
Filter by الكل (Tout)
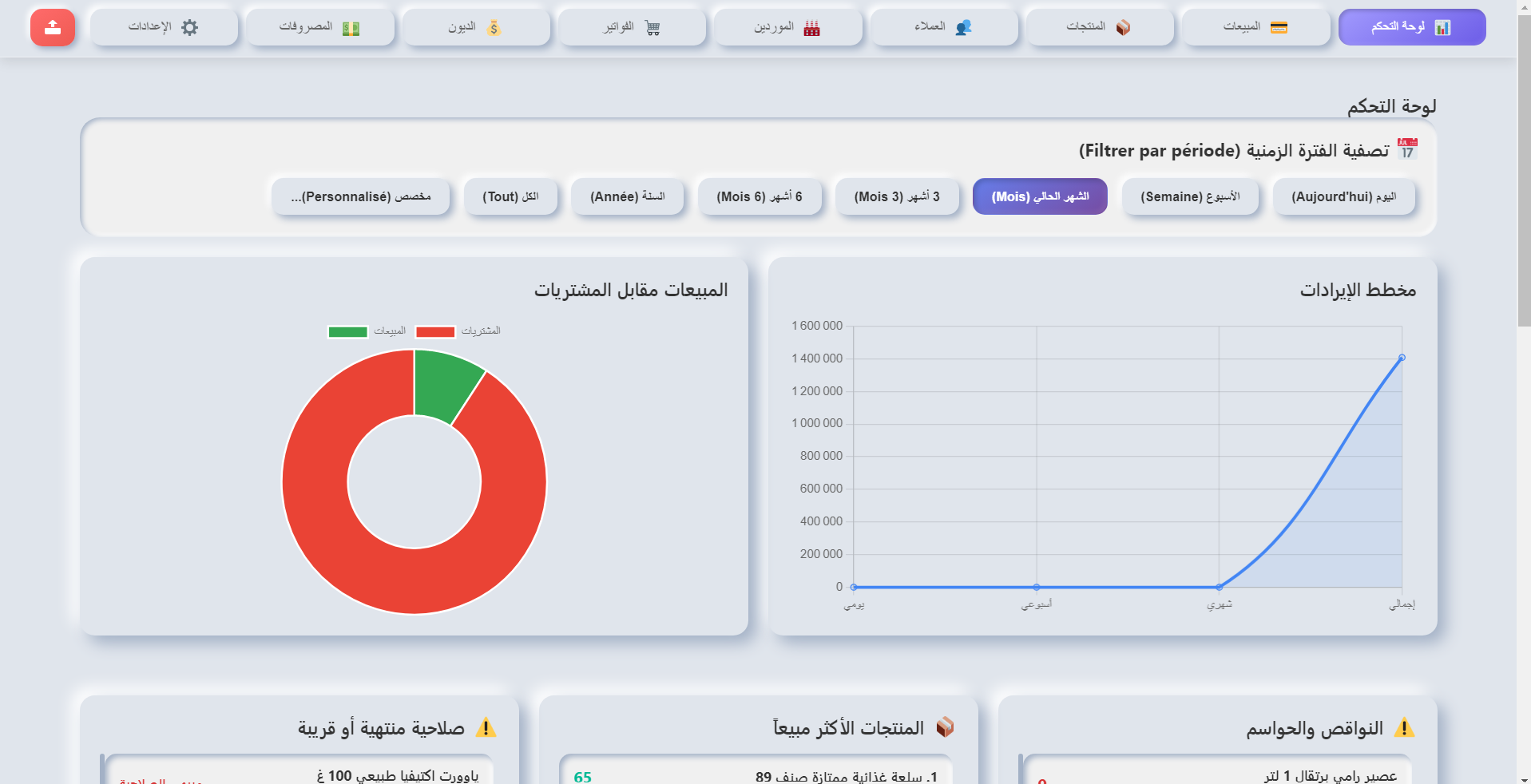click(x=510, y=196)
